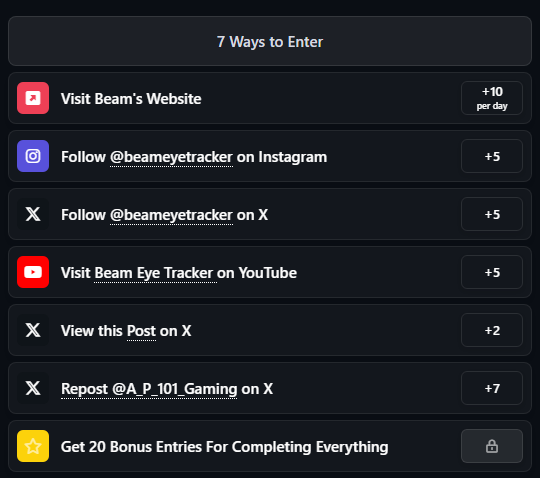
Task: Expand the Follow @beameyetracker on X entry
Action: click(x=270, y=214)
